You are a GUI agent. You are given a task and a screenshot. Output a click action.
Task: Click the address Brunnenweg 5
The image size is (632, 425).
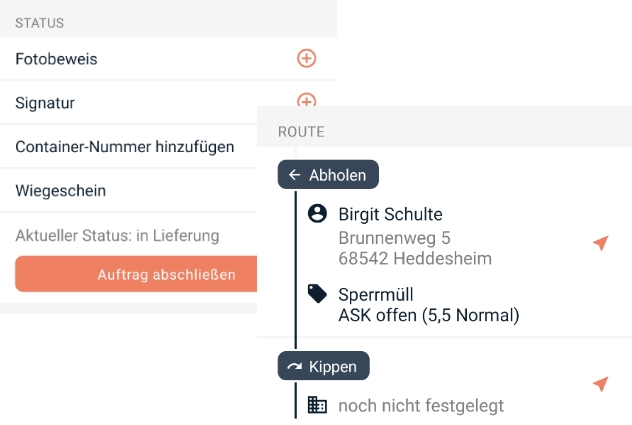[x=394, y=238]
